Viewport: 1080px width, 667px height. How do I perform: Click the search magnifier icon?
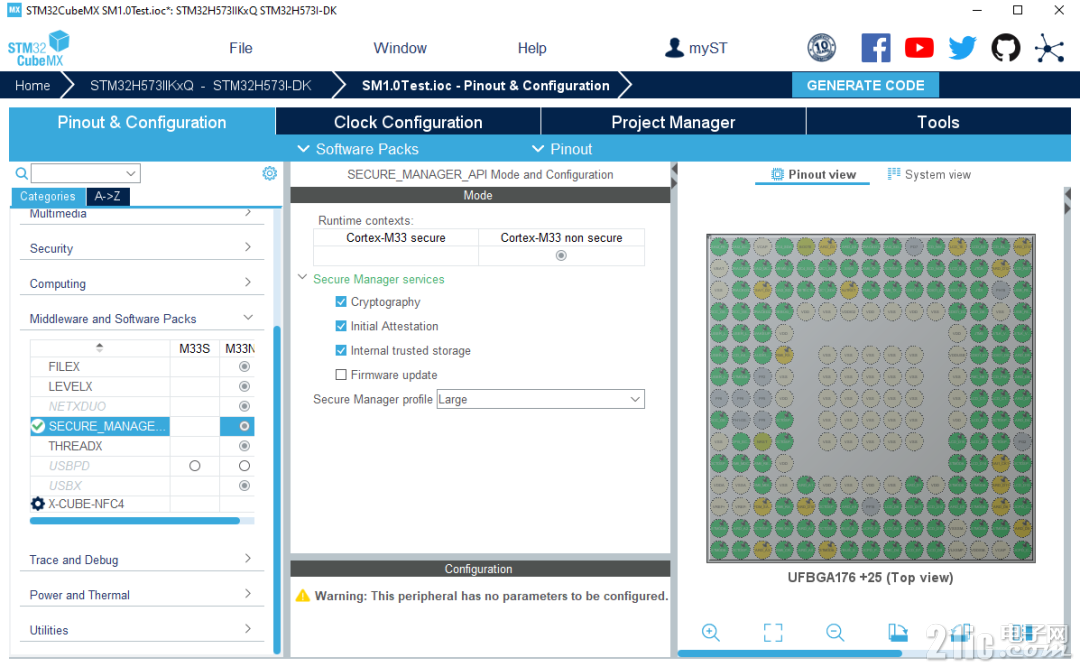(x=22, y=173)
